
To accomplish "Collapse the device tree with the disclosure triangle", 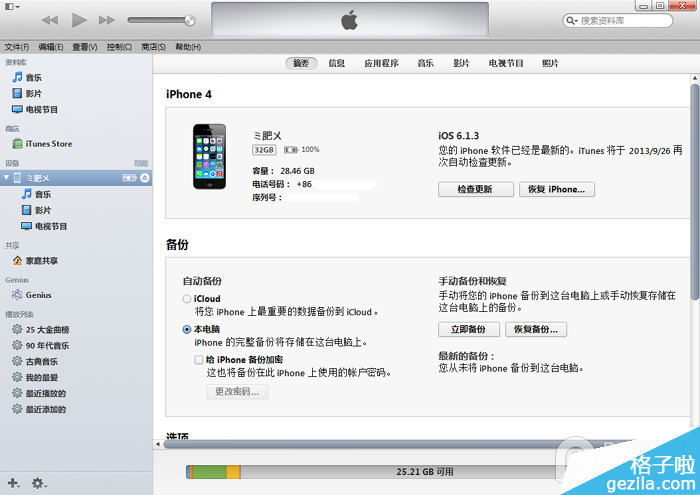I will pyautogui.click(x=7, y=178).
